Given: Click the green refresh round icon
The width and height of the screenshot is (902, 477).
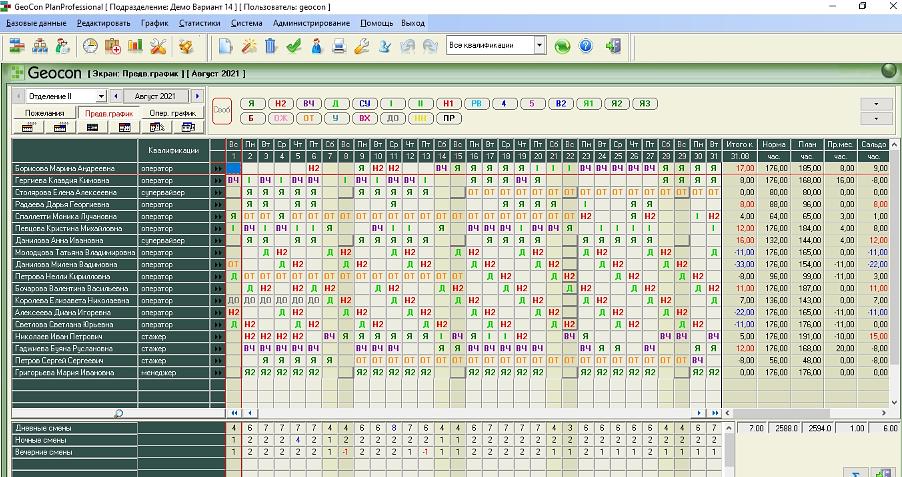Looking at the screenshot, I should [x=562, y=46].
